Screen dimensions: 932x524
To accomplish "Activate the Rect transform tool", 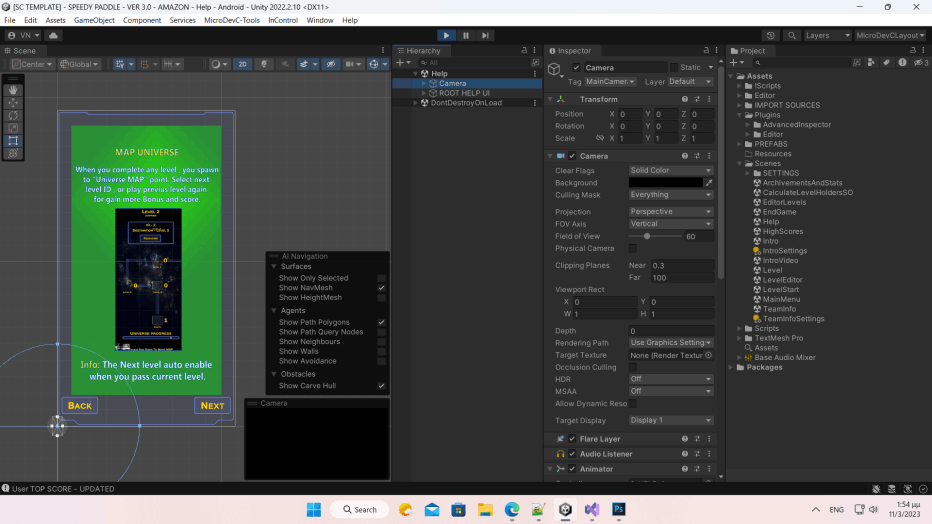I will coord(13,141).
